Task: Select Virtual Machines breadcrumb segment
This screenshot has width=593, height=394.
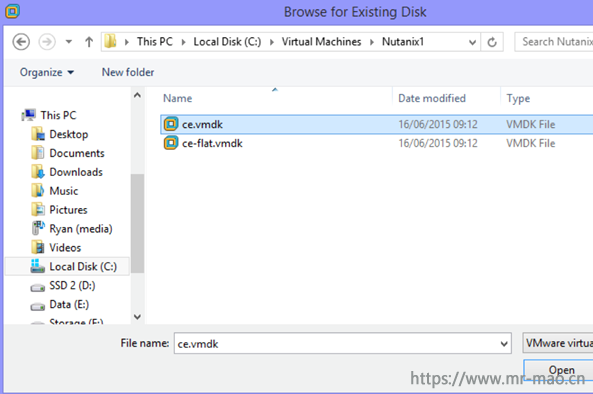Action: coord(321,42)
